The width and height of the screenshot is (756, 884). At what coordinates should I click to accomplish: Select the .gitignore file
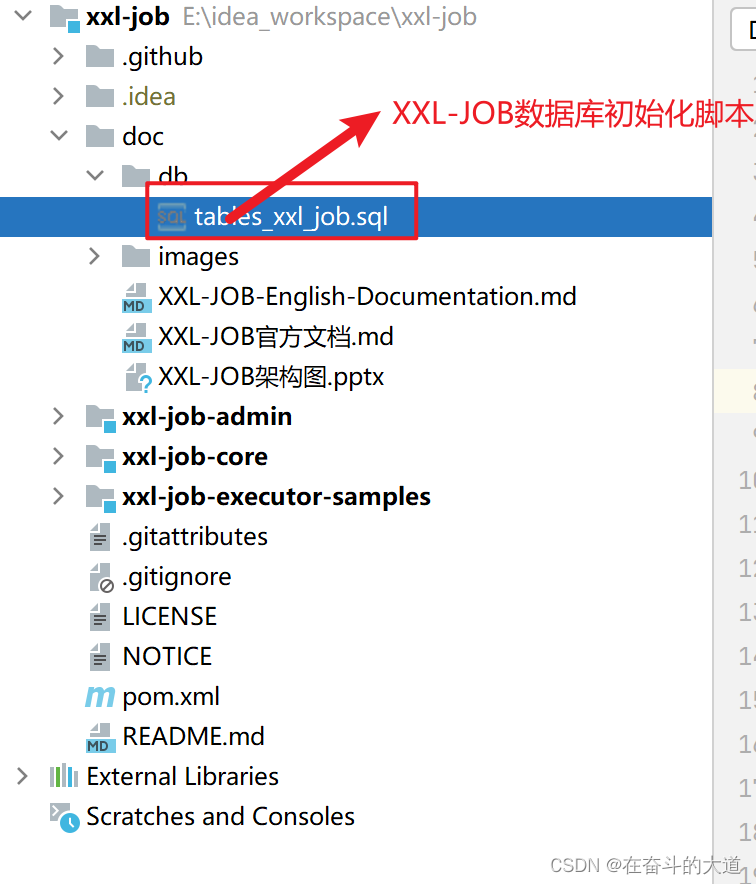[x=177, y=578]
